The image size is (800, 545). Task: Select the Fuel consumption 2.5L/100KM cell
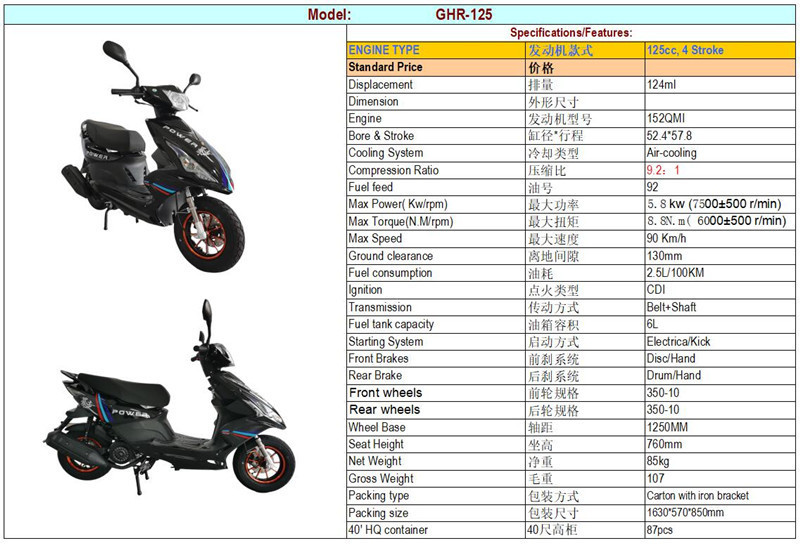click(x=719, y=273)
